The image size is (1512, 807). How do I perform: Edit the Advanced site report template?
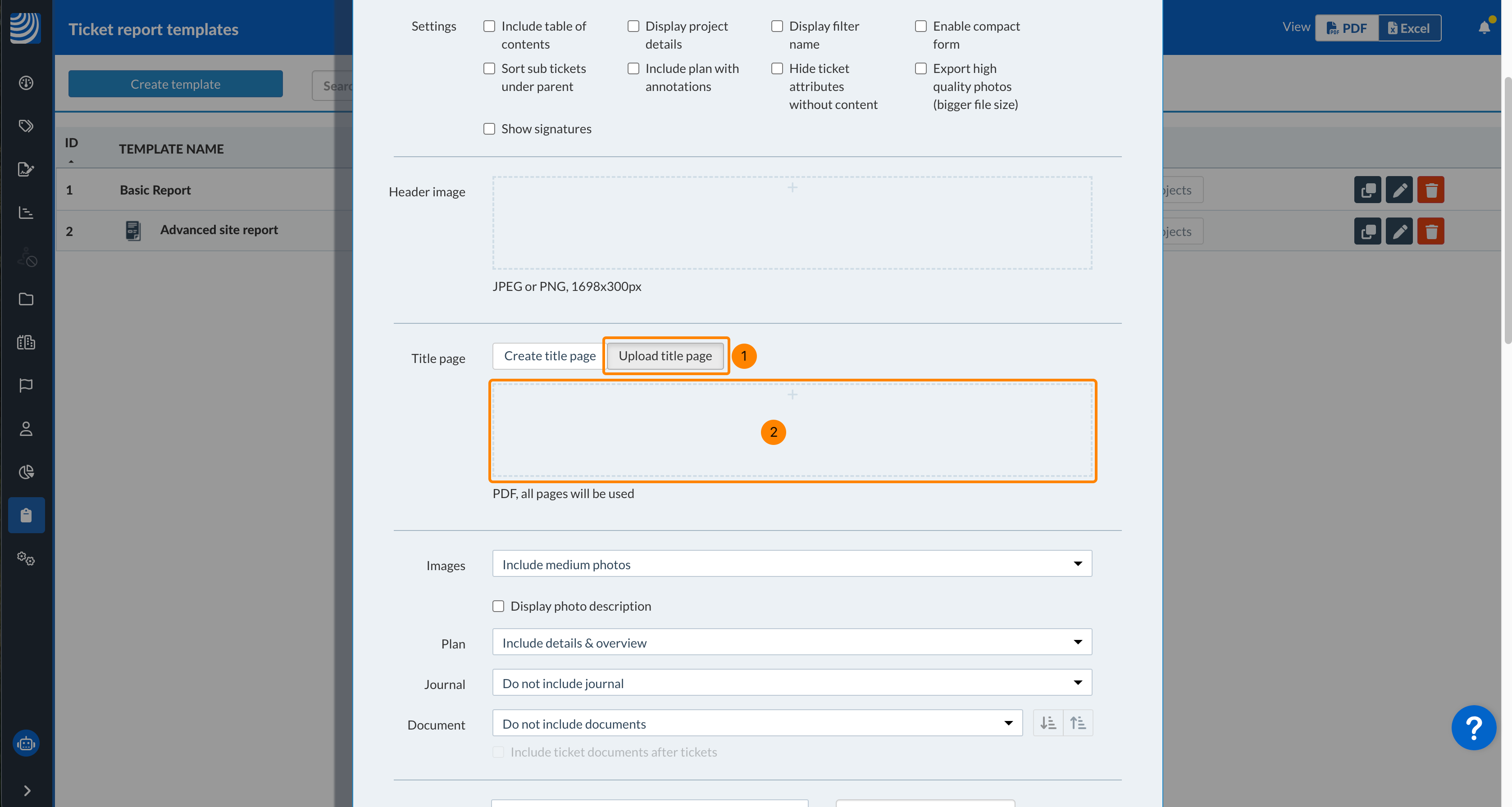click(1399, 231)
